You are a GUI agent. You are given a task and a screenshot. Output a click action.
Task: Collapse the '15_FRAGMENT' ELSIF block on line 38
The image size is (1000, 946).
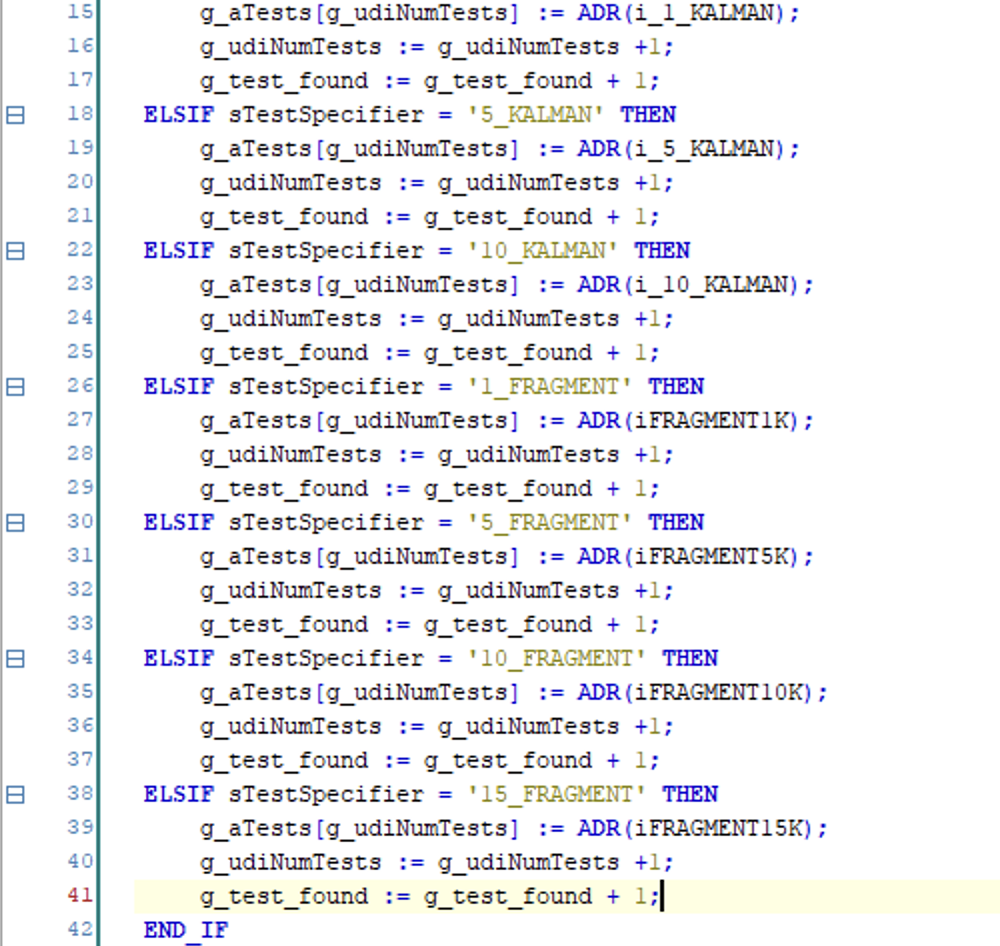(15, 795)
